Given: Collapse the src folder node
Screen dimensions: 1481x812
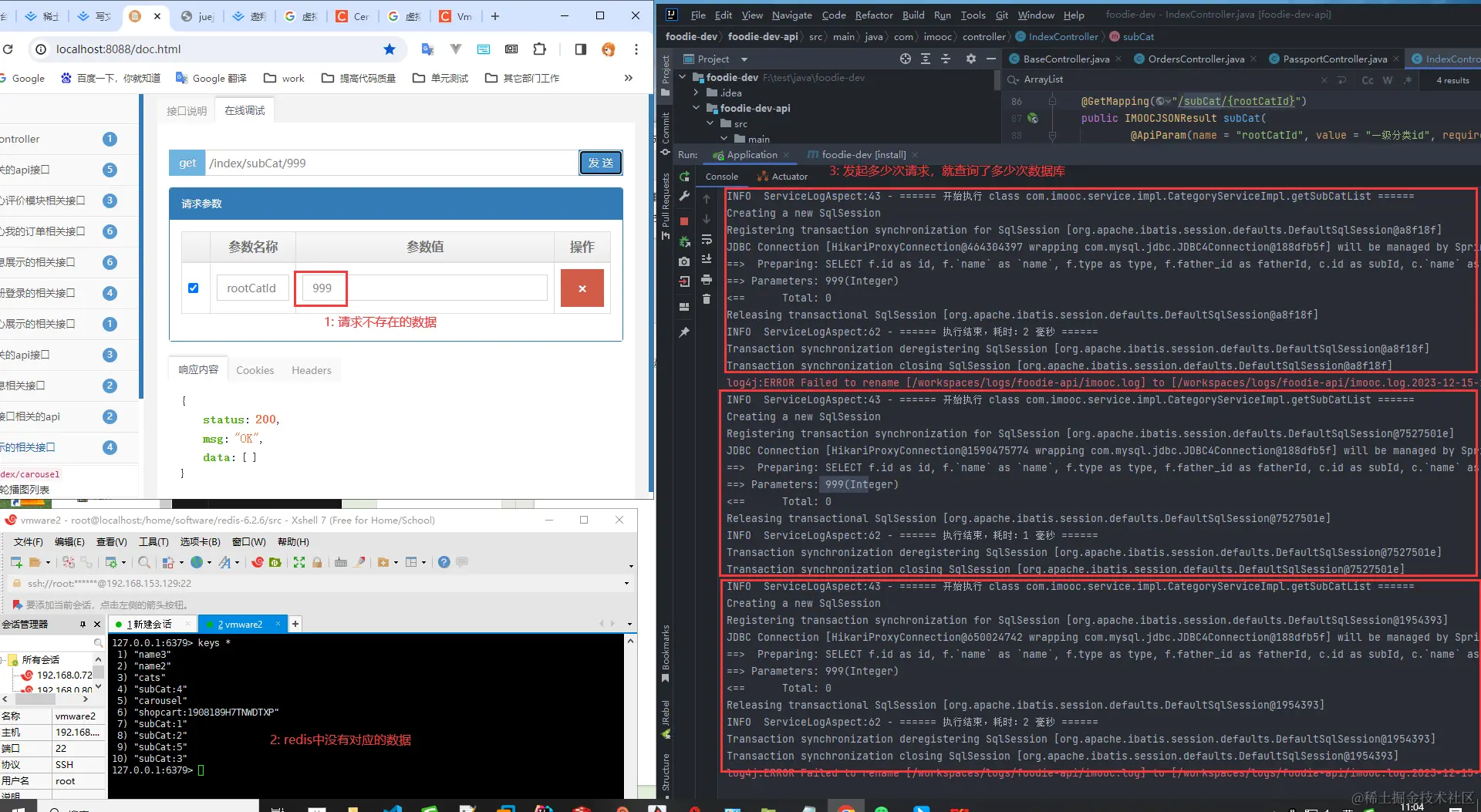Looking at the screenshot, I should click(x=710, y=123).
